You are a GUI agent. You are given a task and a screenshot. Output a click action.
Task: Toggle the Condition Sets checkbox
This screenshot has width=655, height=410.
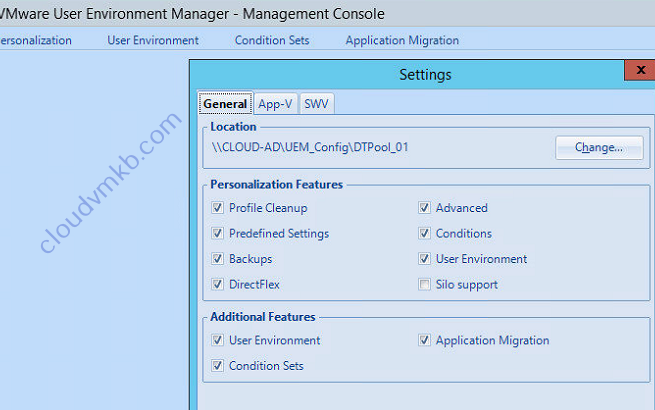[x=217, y=366]
